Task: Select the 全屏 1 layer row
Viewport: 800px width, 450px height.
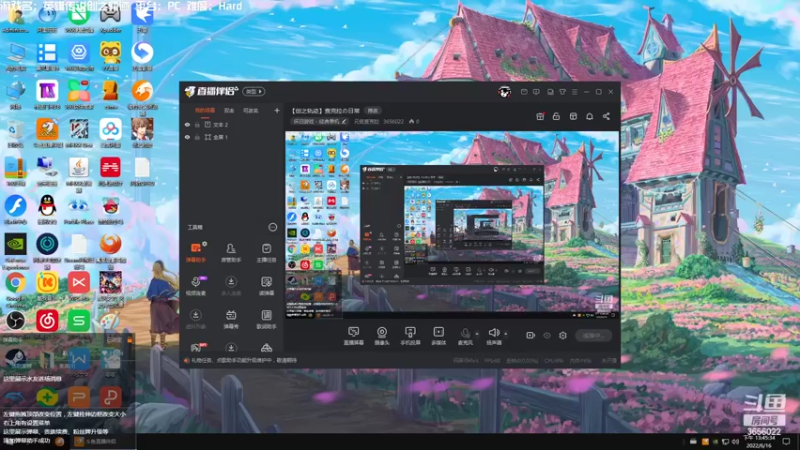Action: pos(233,137)
